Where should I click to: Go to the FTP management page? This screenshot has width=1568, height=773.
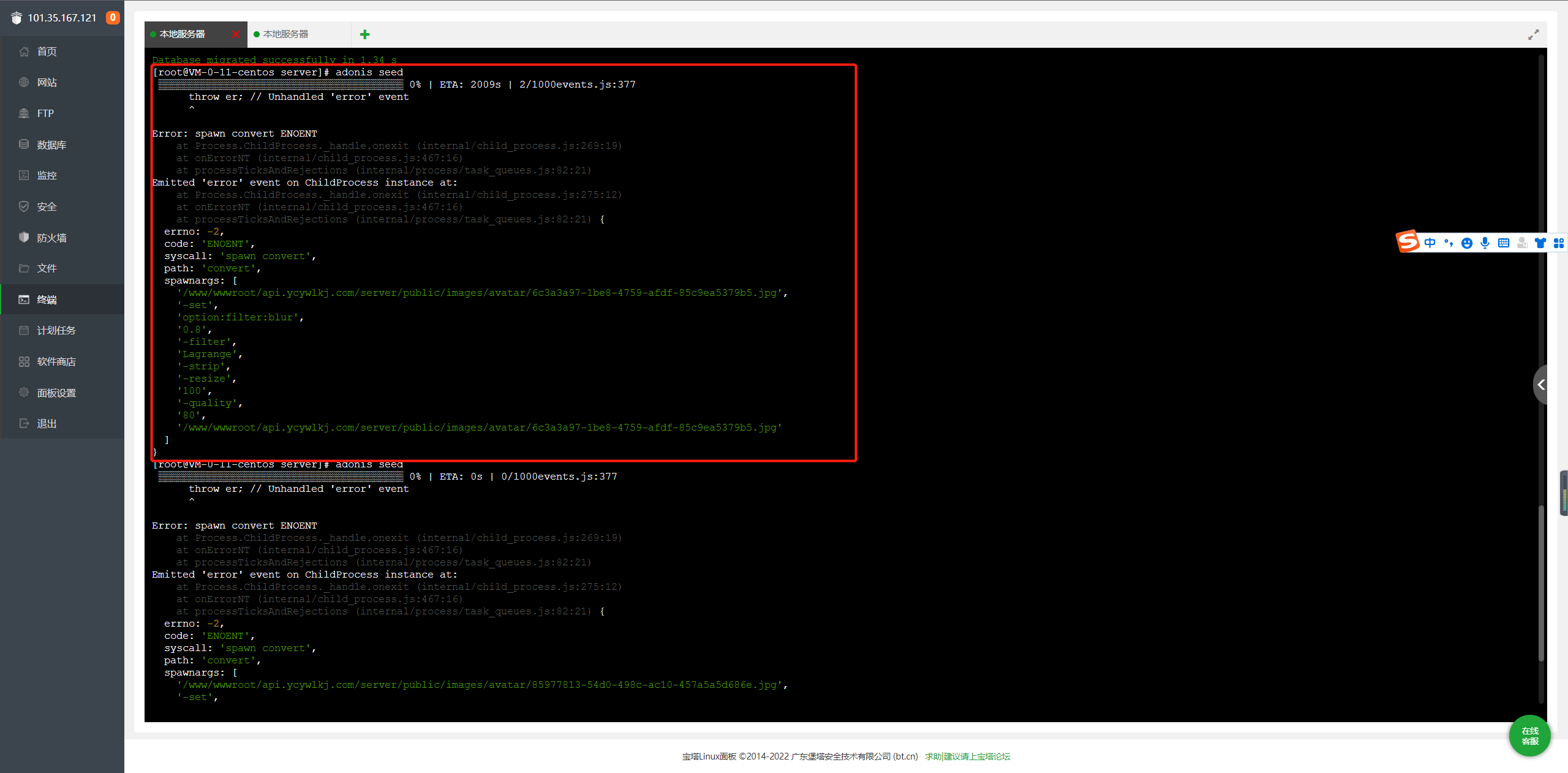point(45,113)
